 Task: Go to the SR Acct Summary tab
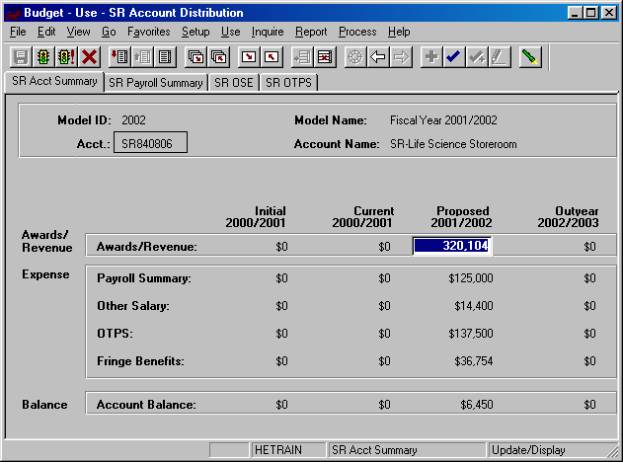[53, 82]
